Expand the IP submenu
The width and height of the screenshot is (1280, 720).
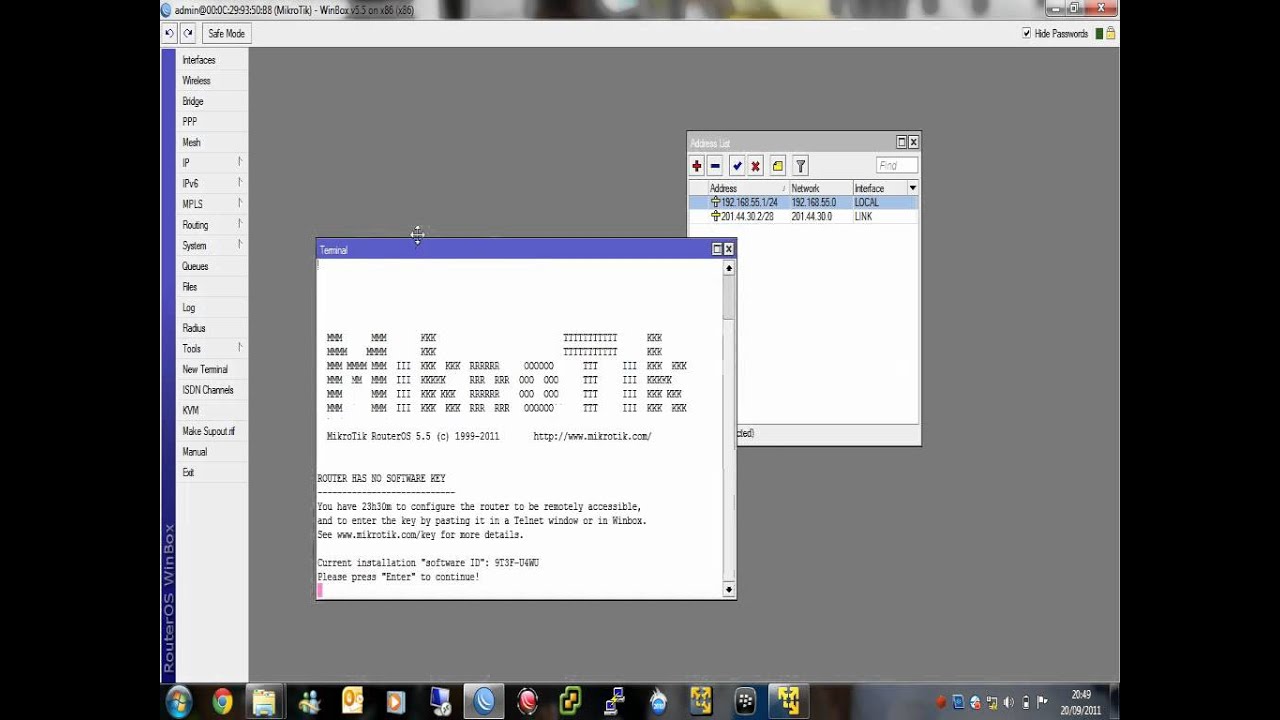211,163
